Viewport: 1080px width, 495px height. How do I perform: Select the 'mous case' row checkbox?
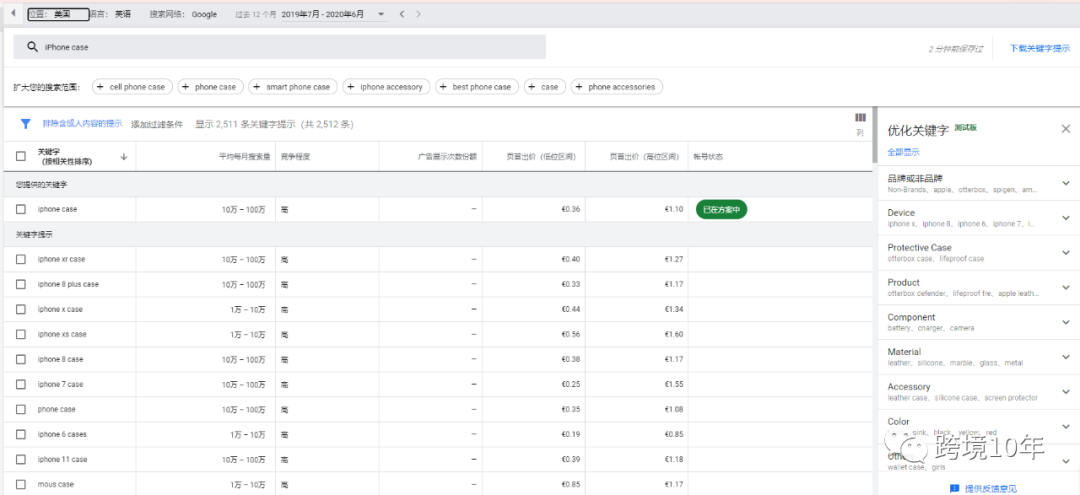pyautogui.click(x=21, y=484)
